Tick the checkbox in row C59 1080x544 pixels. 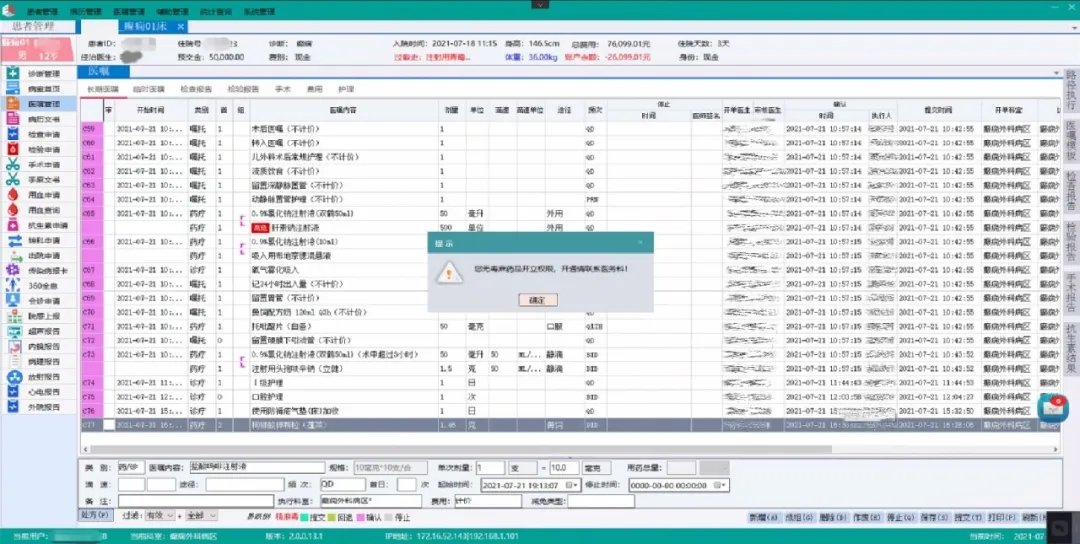point(109,130)
